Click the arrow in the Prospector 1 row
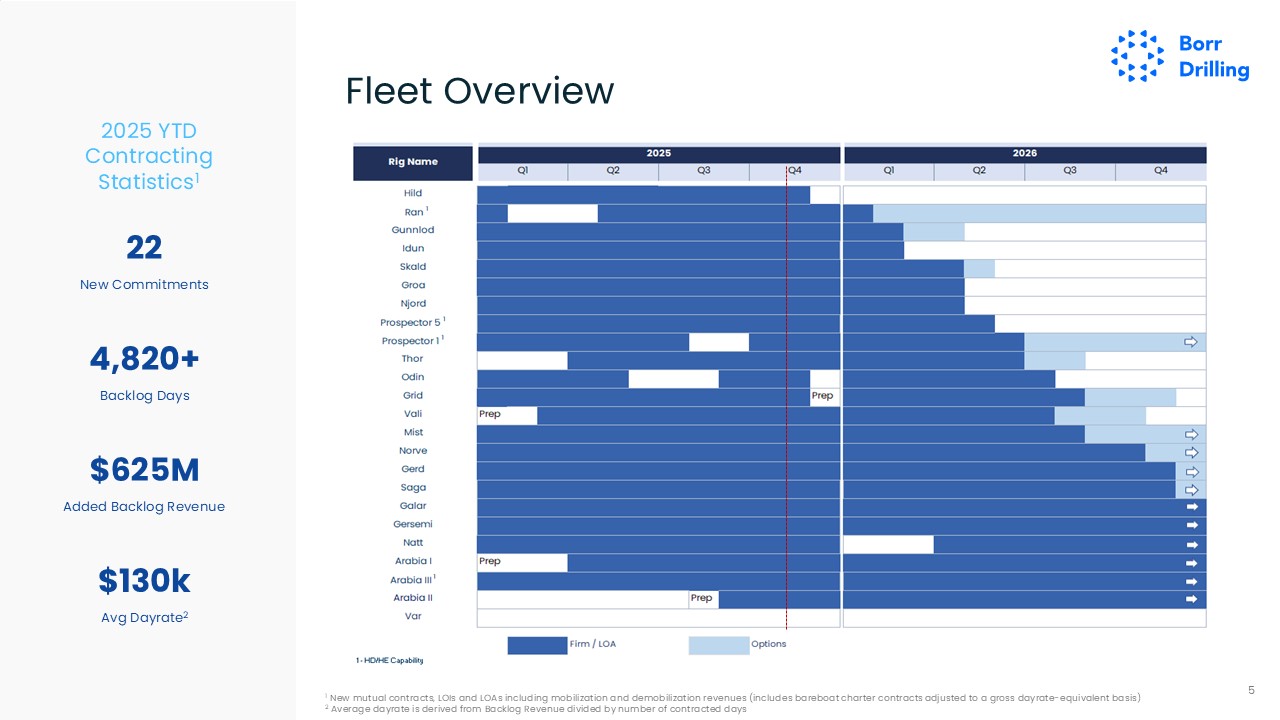Screen dimensions: 1280x720 coord(1190,342)
